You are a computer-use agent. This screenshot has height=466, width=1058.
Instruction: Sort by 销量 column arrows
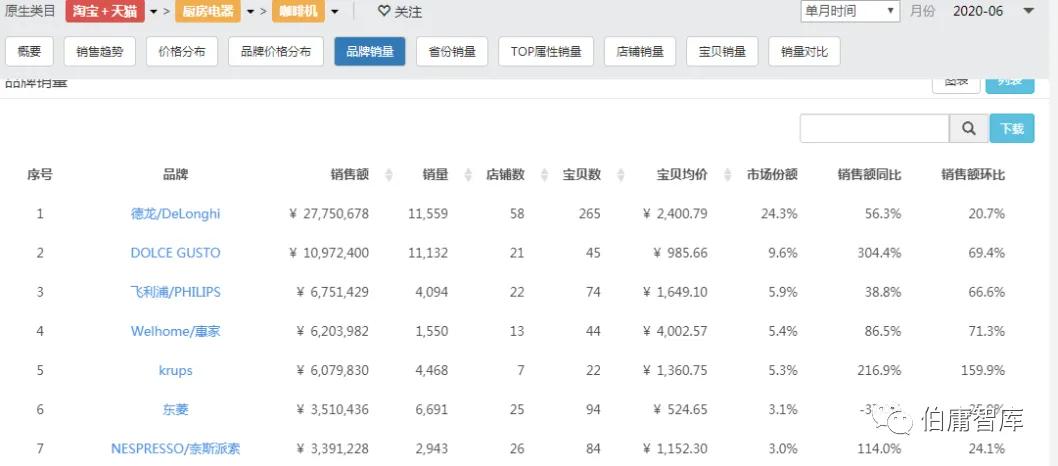[x=468, y=175]
